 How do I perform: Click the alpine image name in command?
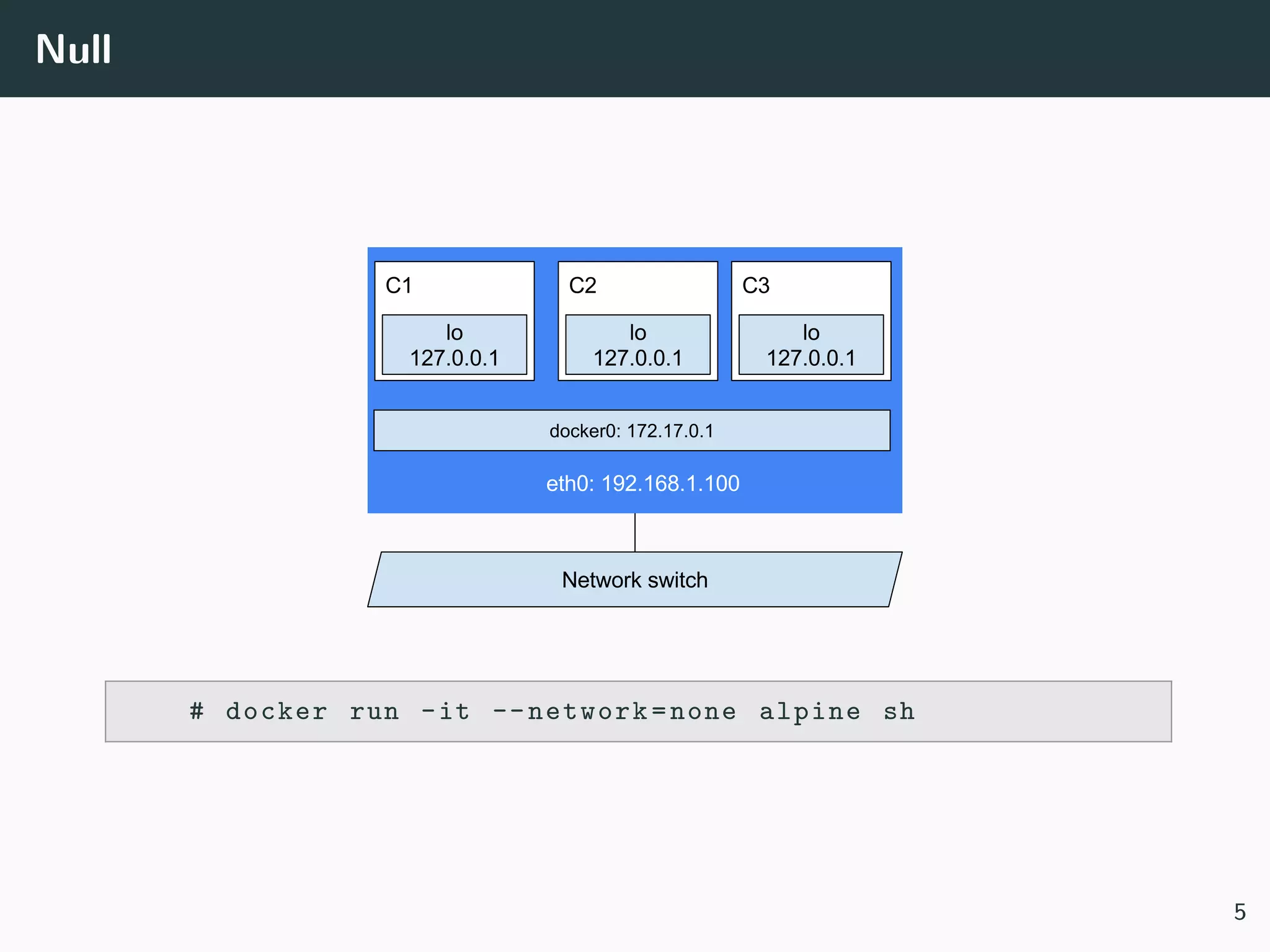click(x=810, y=712)
